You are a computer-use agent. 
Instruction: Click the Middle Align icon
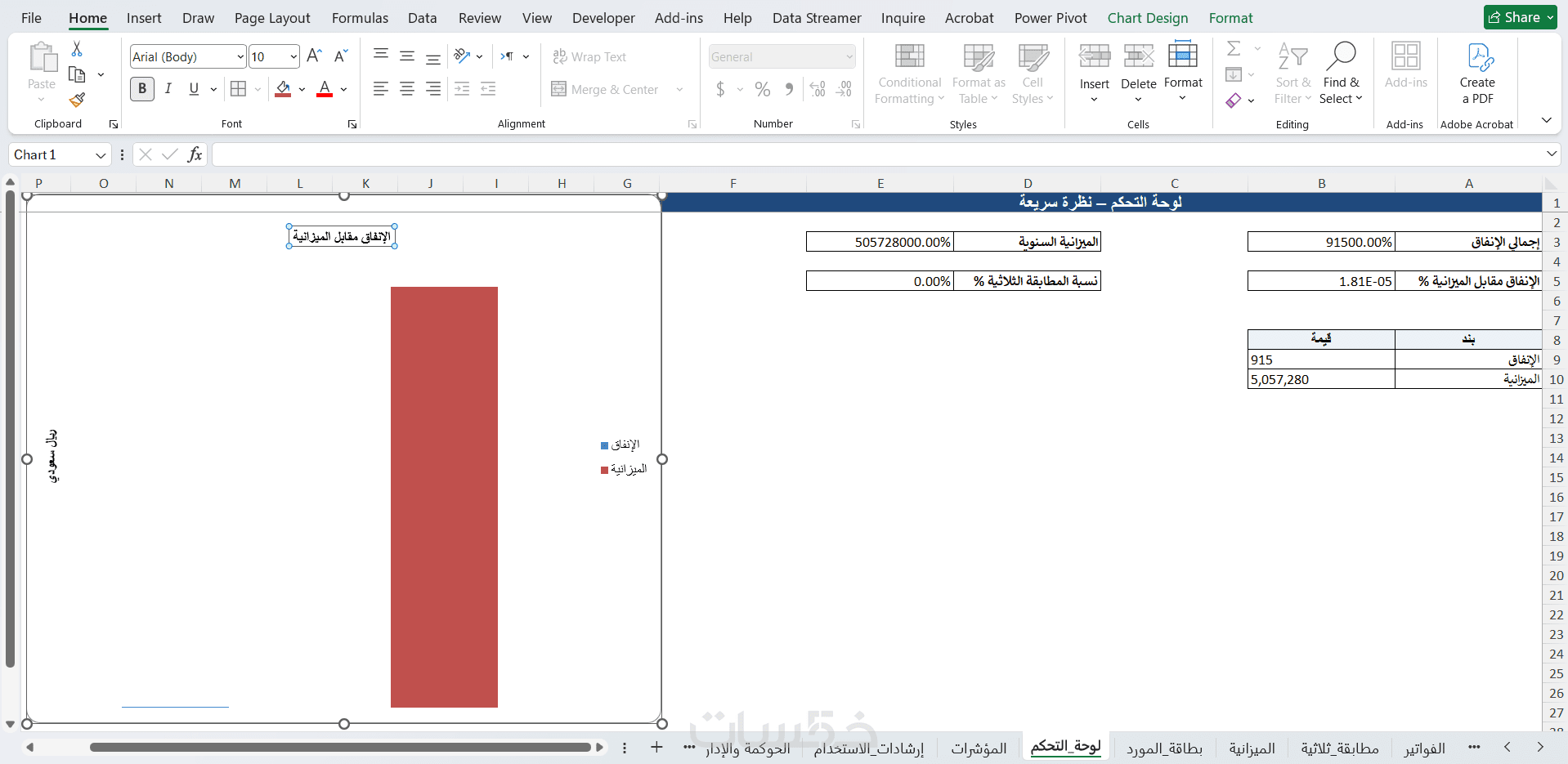point(407,56)
